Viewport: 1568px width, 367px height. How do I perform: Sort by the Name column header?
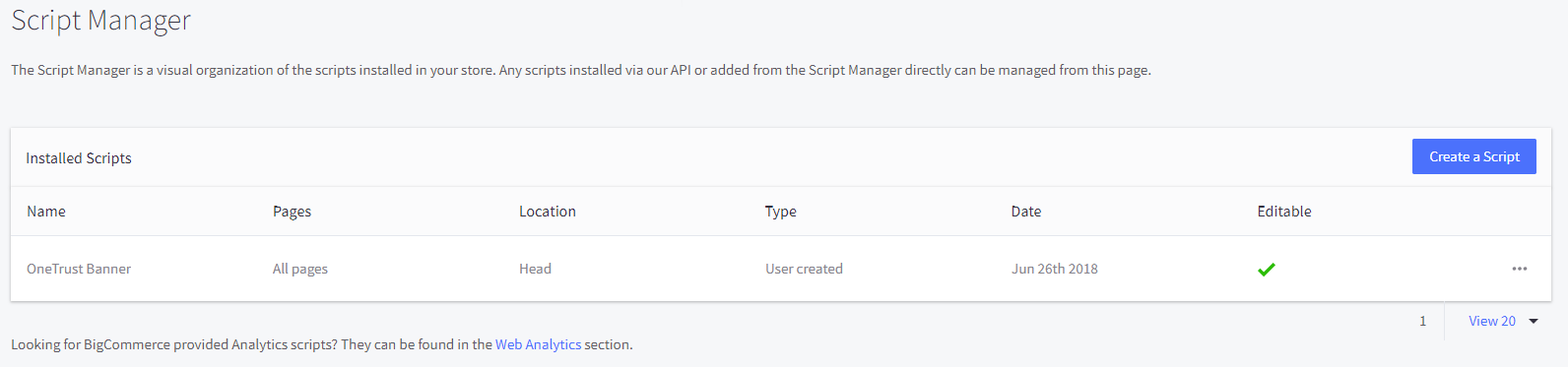point(46,212)
